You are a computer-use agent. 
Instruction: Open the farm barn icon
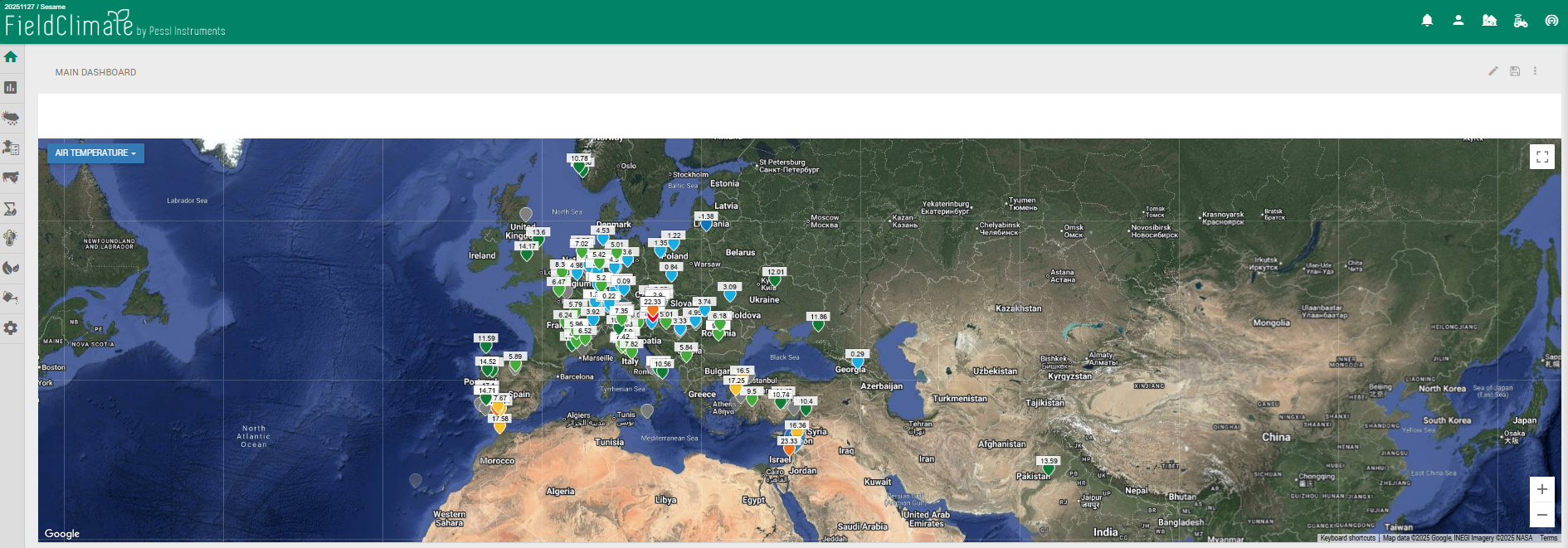pos(1489,21)
